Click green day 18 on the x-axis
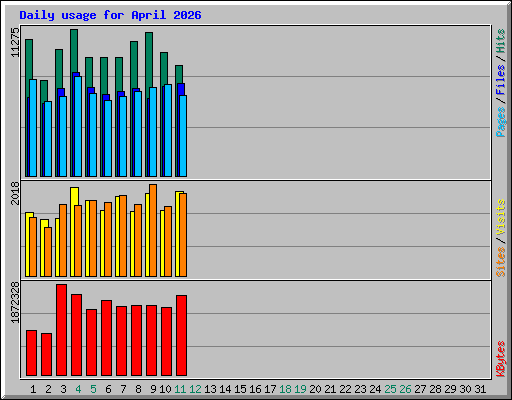Viewport: 512px width, 400px height. (x=285, y=389)
